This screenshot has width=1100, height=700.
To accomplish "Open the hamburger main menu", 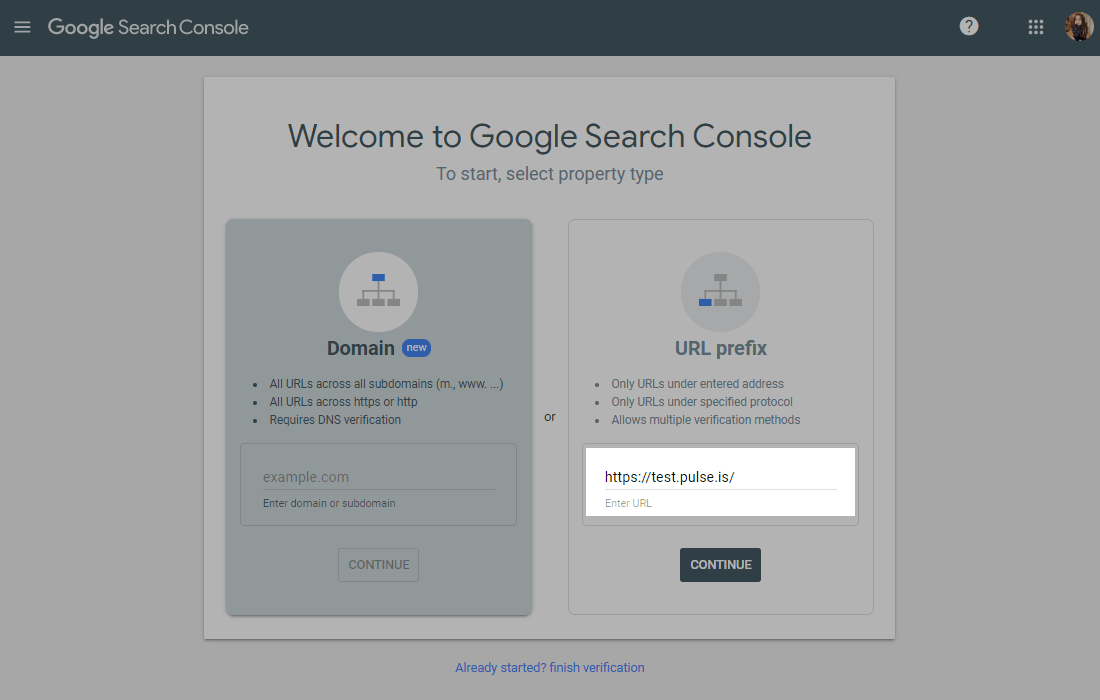I will pyautogui.click(x=22, y=27).
